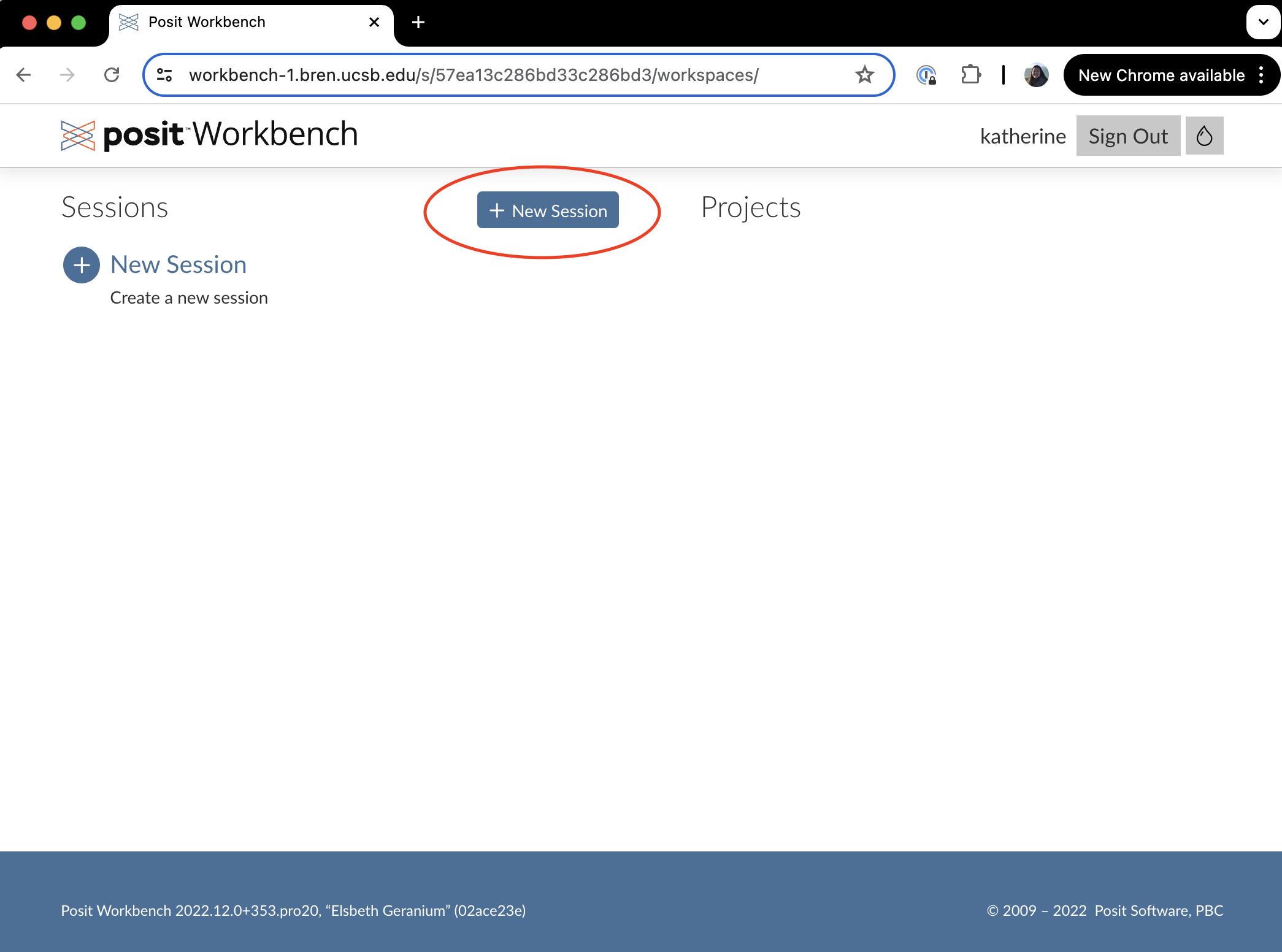Click the Sessions heading
1282x952 pixels.
coord(115,207)
